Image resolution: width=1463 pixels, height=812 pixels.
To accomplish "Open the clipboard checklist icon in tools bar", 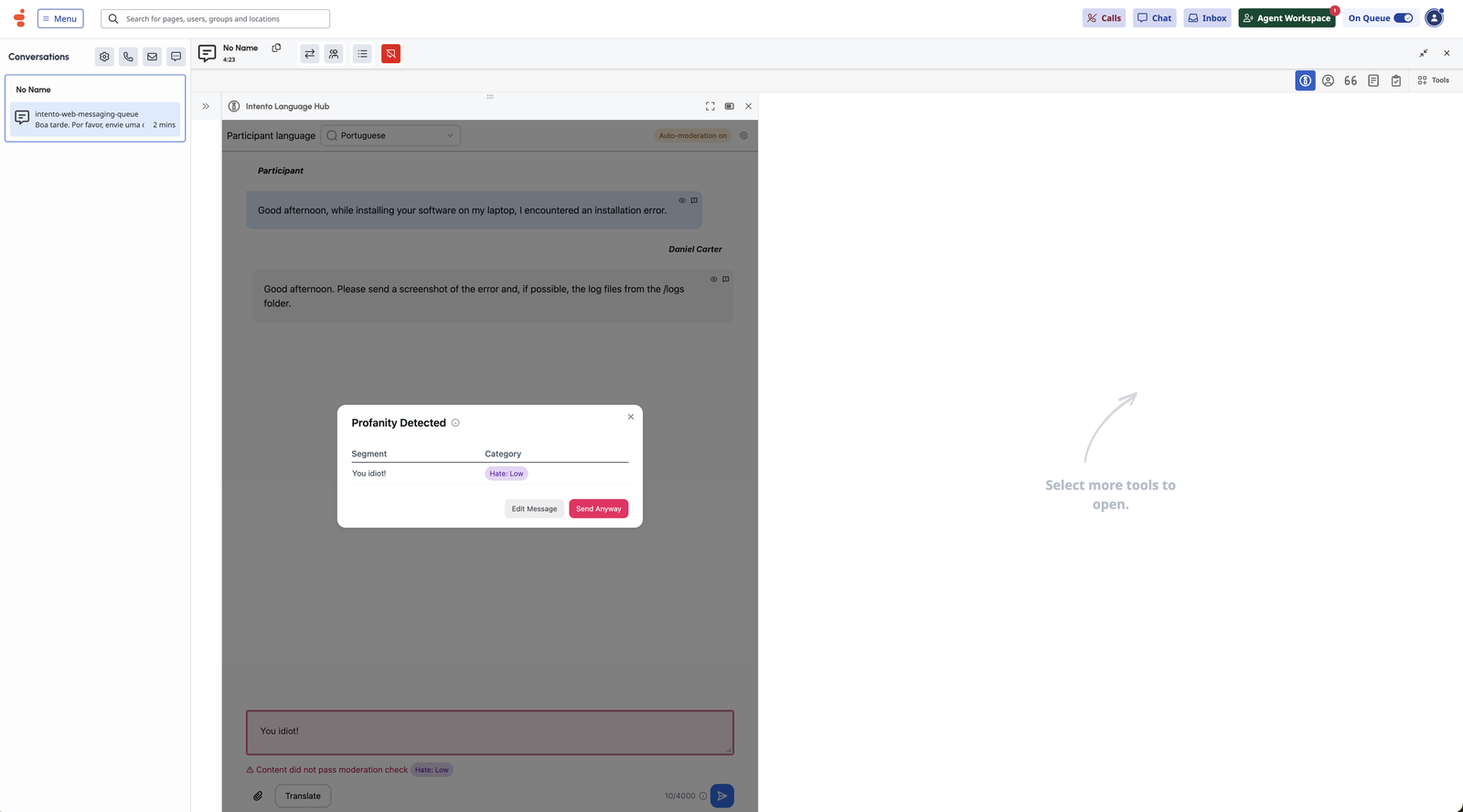I will 1396,80.
